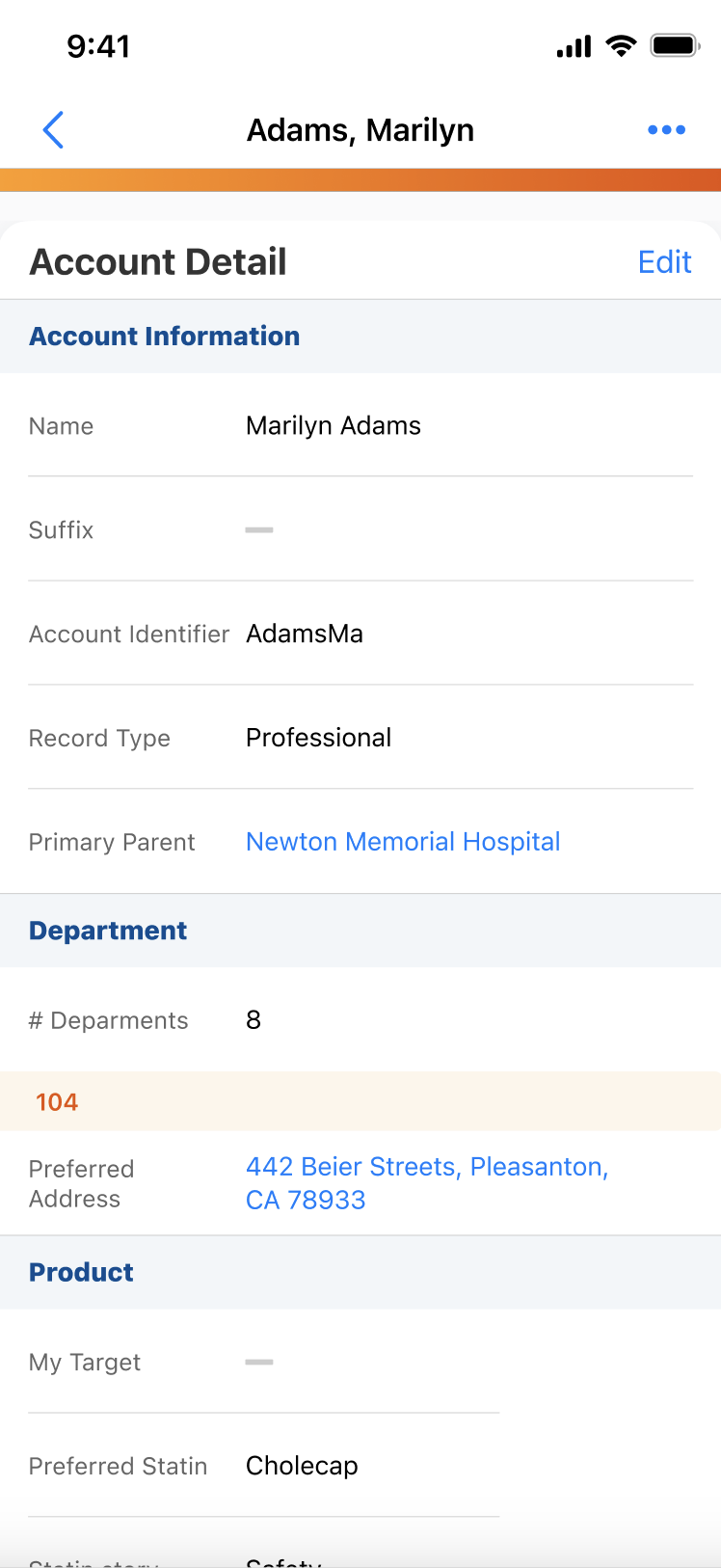This screenshot has width=721, height=1568.
Task: Tap the back arrow icon
Action: pyautogui.click(x=54, y=130)
